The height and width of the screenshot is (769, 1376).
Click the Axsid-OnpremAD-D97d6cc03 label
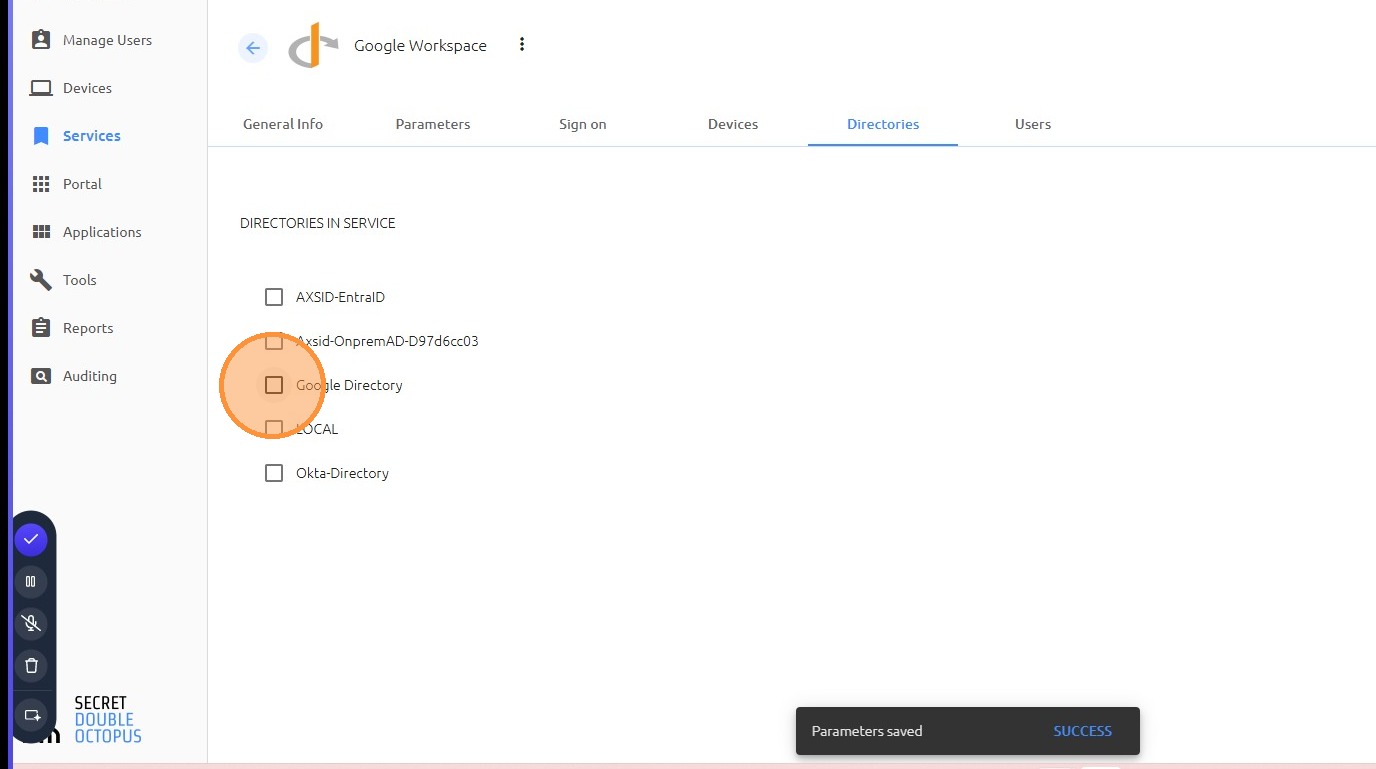(387, 341)
